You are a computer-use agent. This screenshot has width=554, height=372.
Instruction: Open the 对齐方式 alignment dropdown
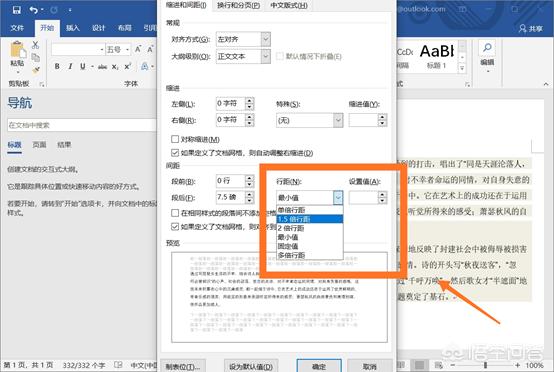[243, 39]
